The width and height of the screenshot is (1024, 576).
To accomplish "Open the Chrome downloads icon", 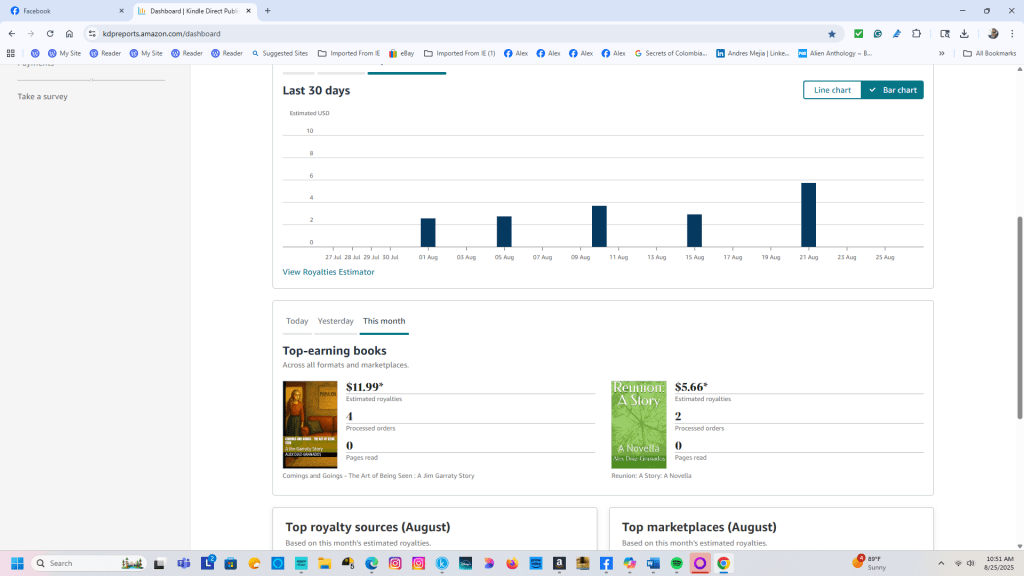I will [x=964, y=33].
